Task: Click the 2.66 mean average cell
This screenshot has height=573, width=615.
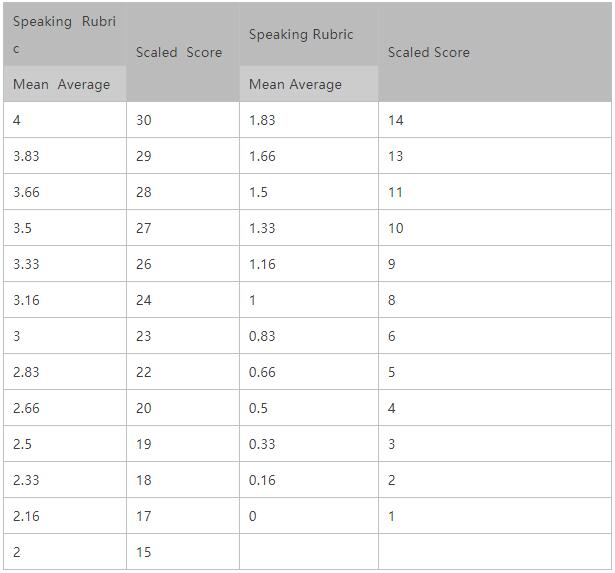Action: tap(65, 408)
